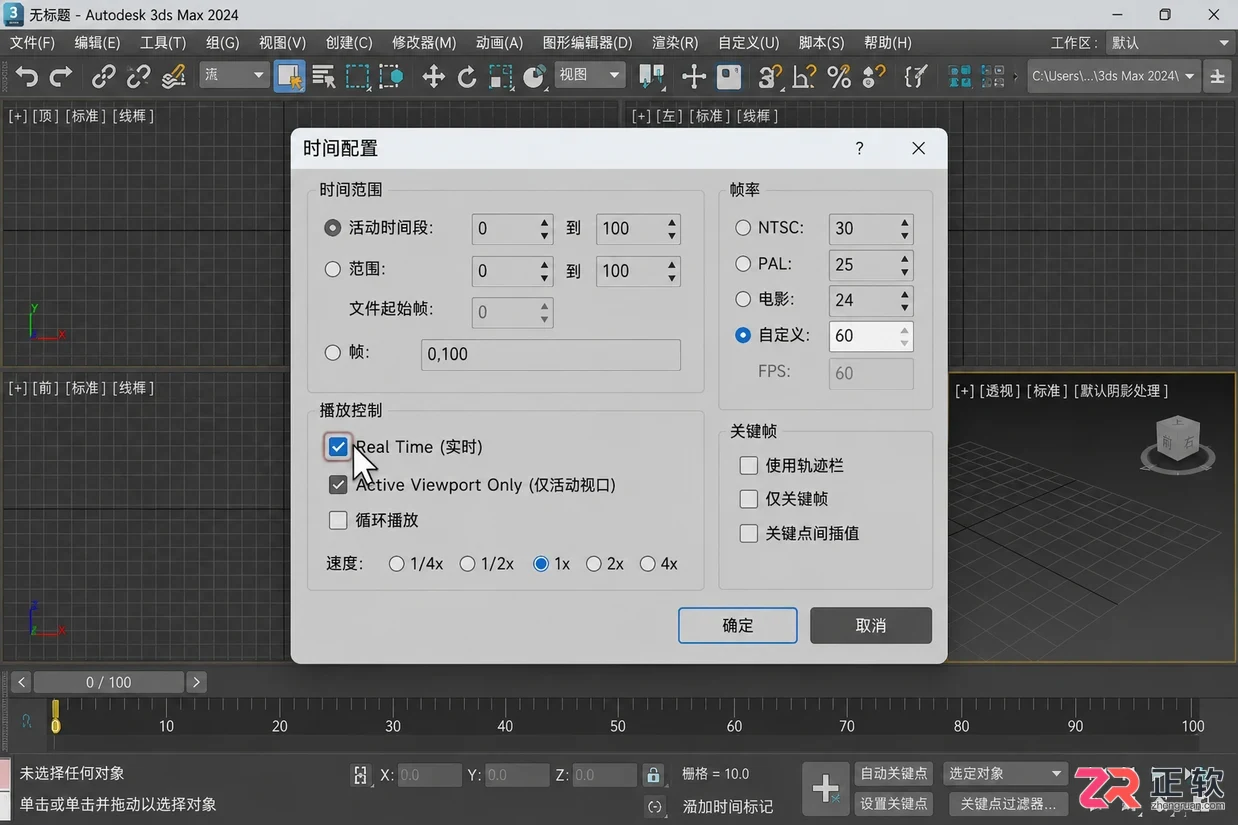Open the 工作区 默认 workspace dropdown
The height and width of the screenshot is (825, 1238).
pyautogui.click(x=1168, y=43)
